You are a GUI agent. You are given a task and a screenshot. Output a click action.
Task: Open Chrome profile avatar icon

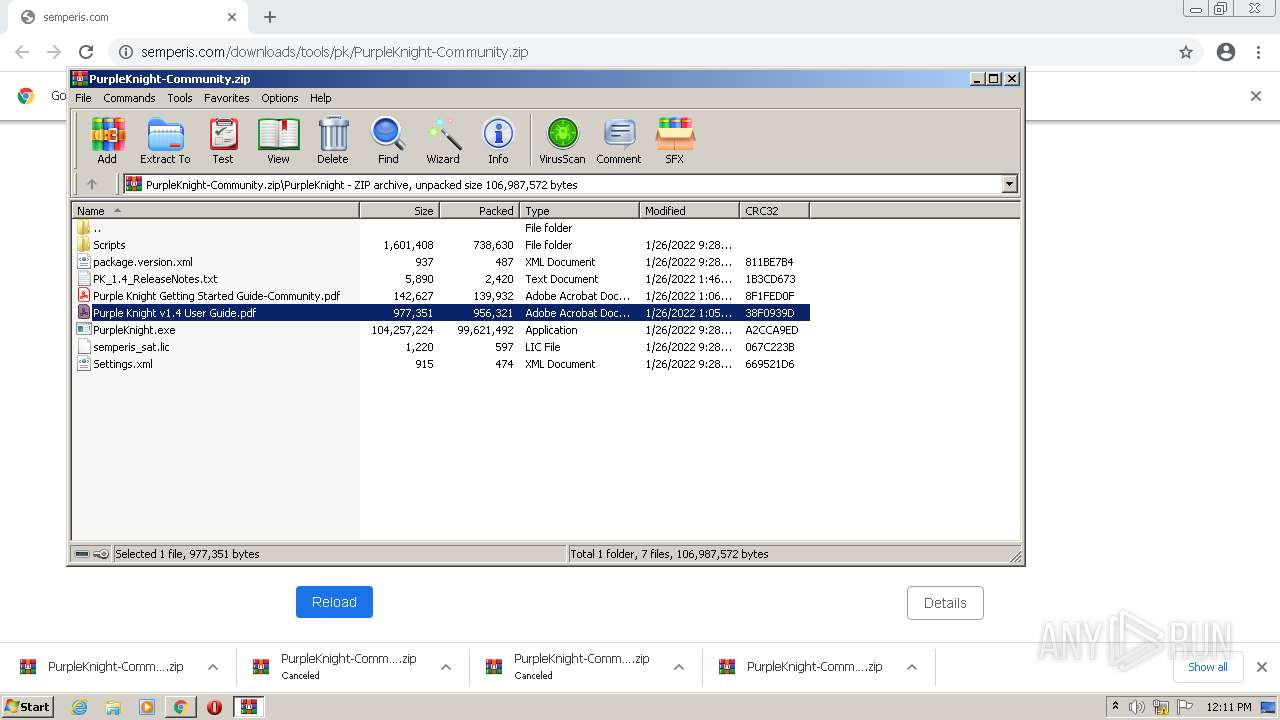(x=1226, y=52)
